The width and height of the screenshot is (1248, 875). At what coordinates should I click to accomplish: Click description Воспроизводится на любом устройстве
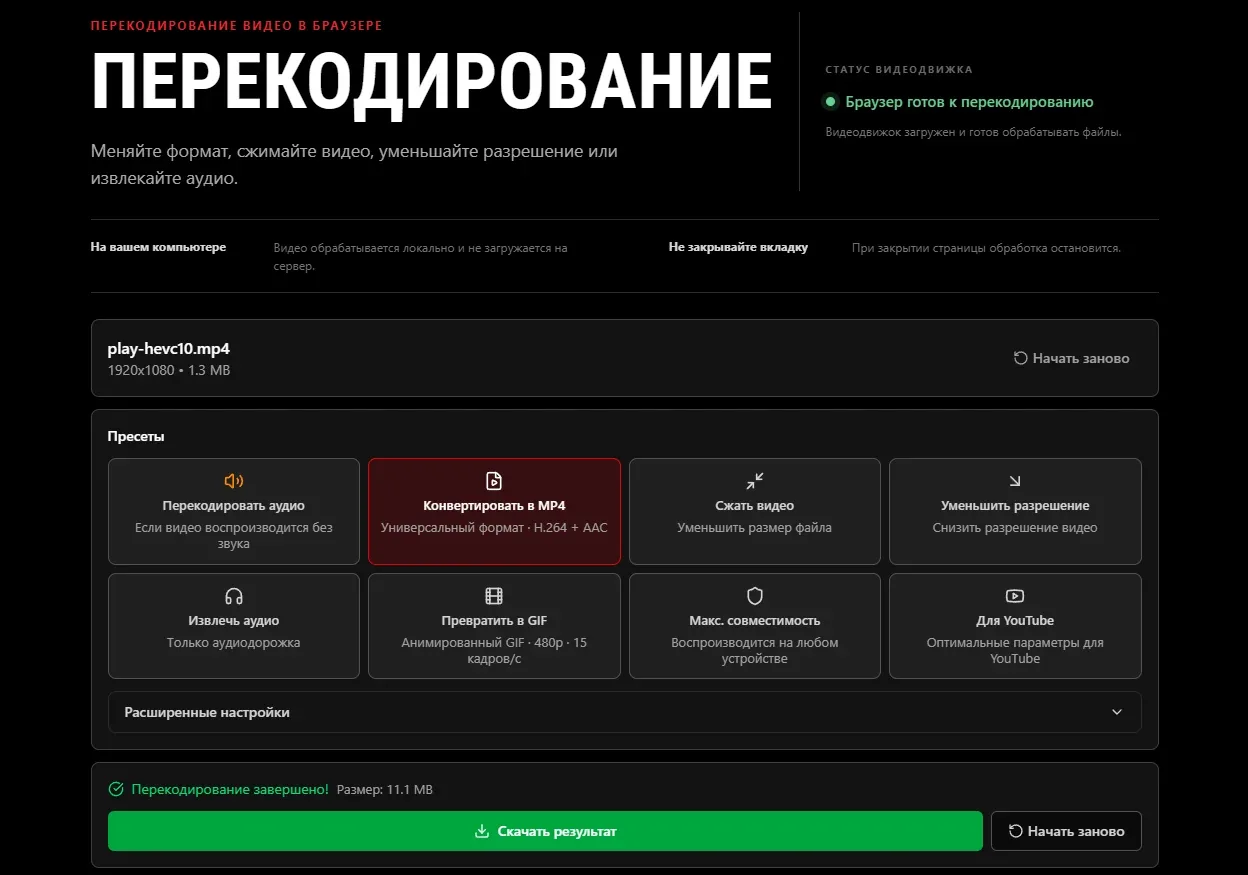click(755, 651)
